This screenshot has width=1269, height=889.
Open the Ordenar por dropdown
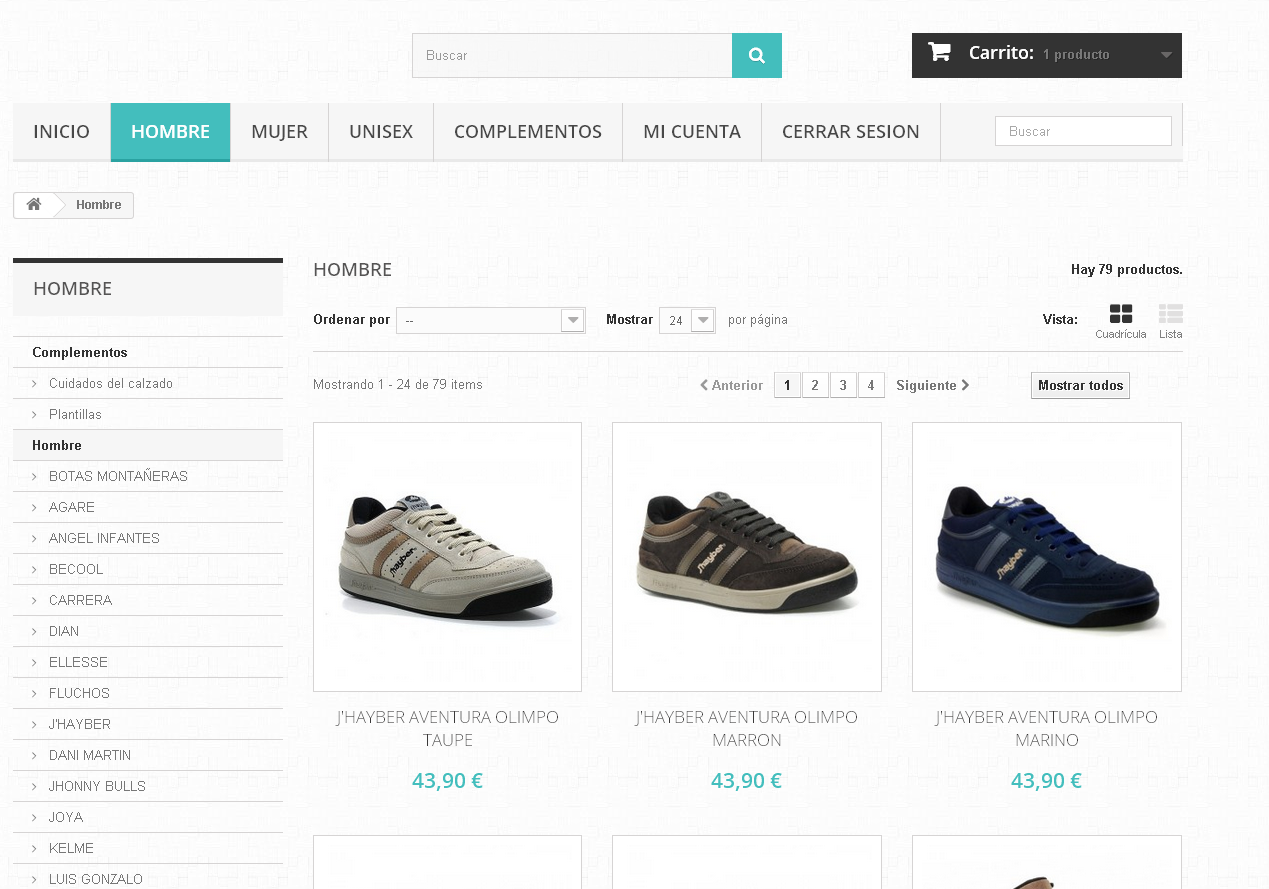490,320
